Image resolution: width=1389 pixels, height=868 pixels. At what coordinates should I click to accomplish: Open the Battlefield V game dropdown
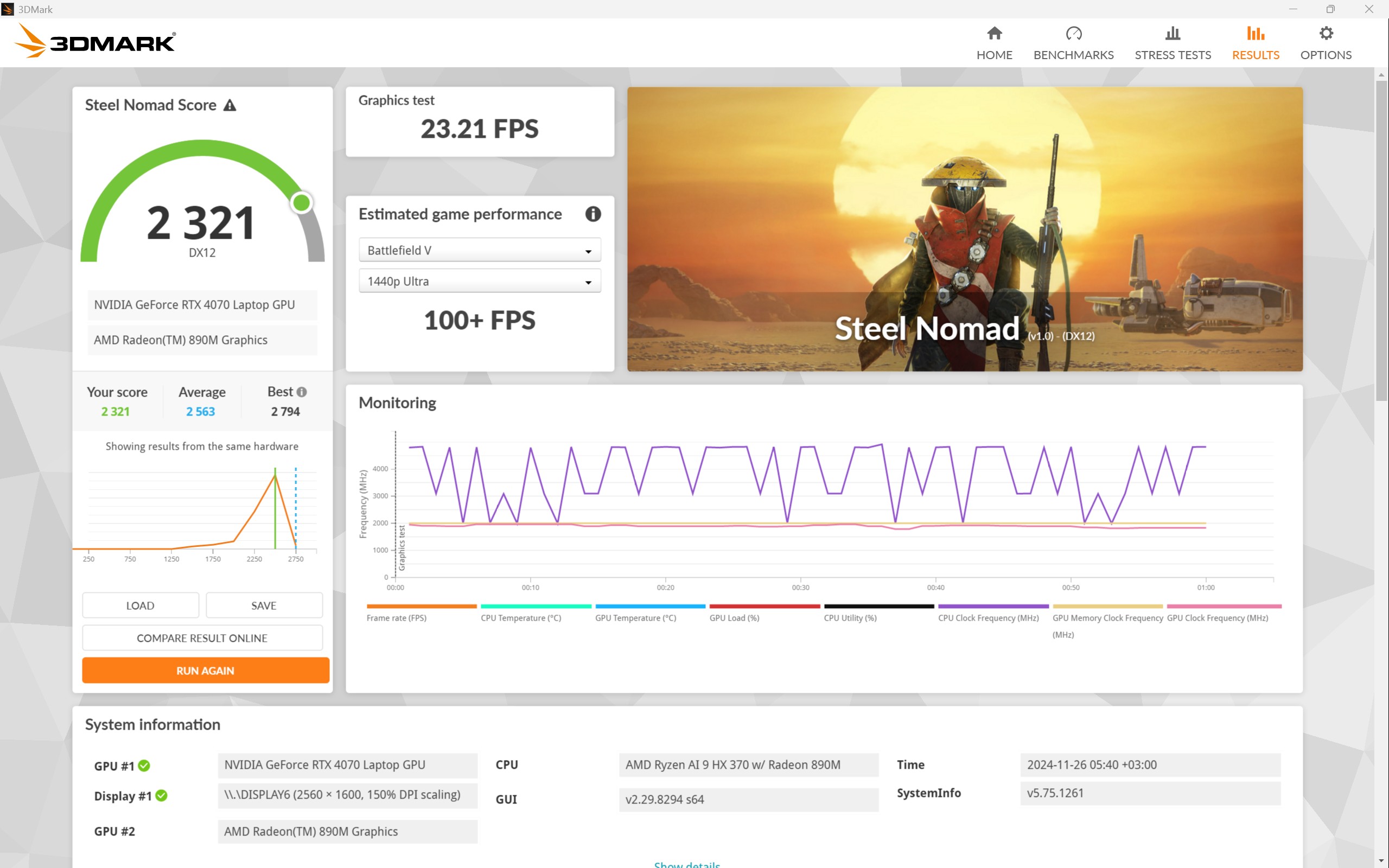coord(480,250)
